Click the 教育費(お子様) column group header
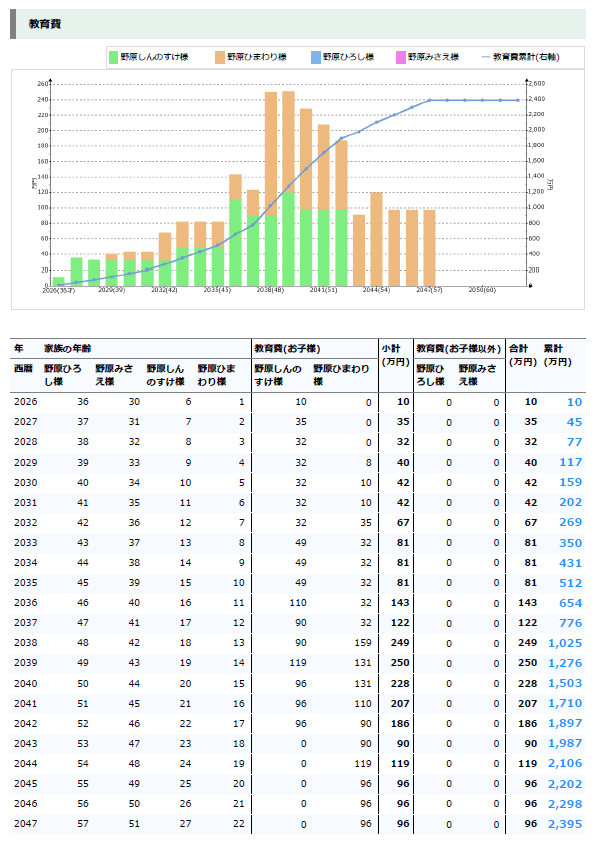Screen dimensions: 598x850 287,349
